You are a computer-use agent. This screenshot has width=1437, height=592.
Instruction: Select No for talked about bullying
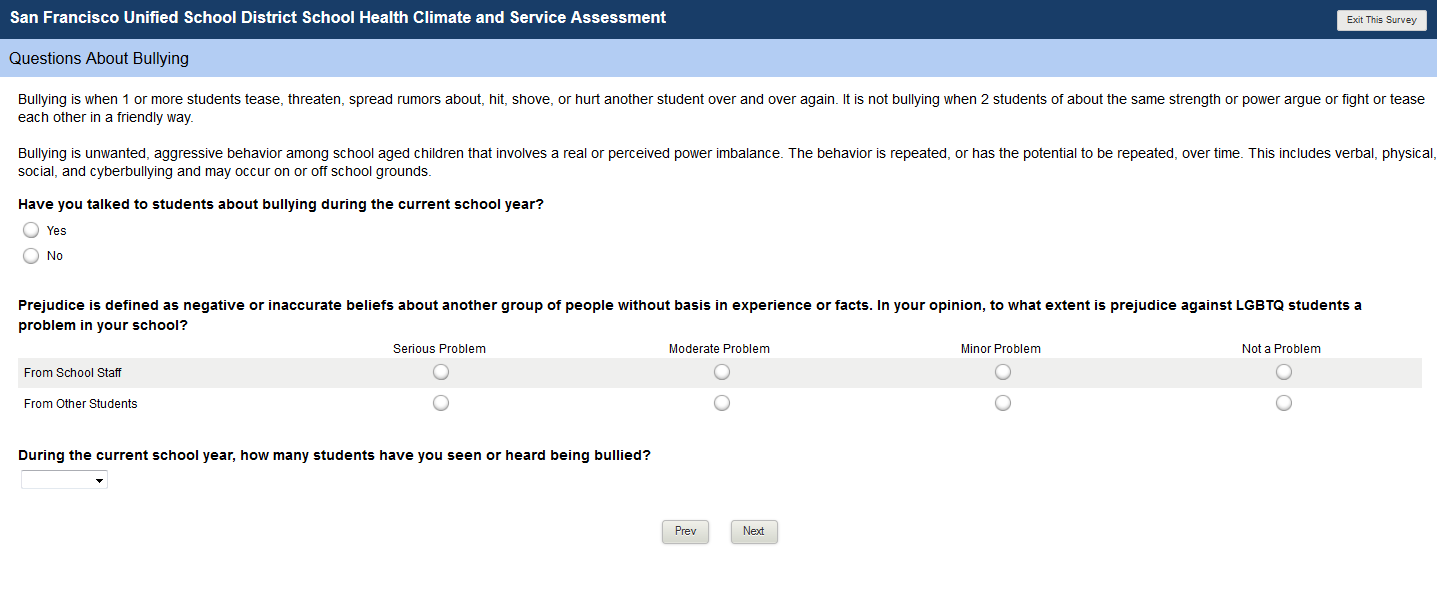click(x=31, y=256)
